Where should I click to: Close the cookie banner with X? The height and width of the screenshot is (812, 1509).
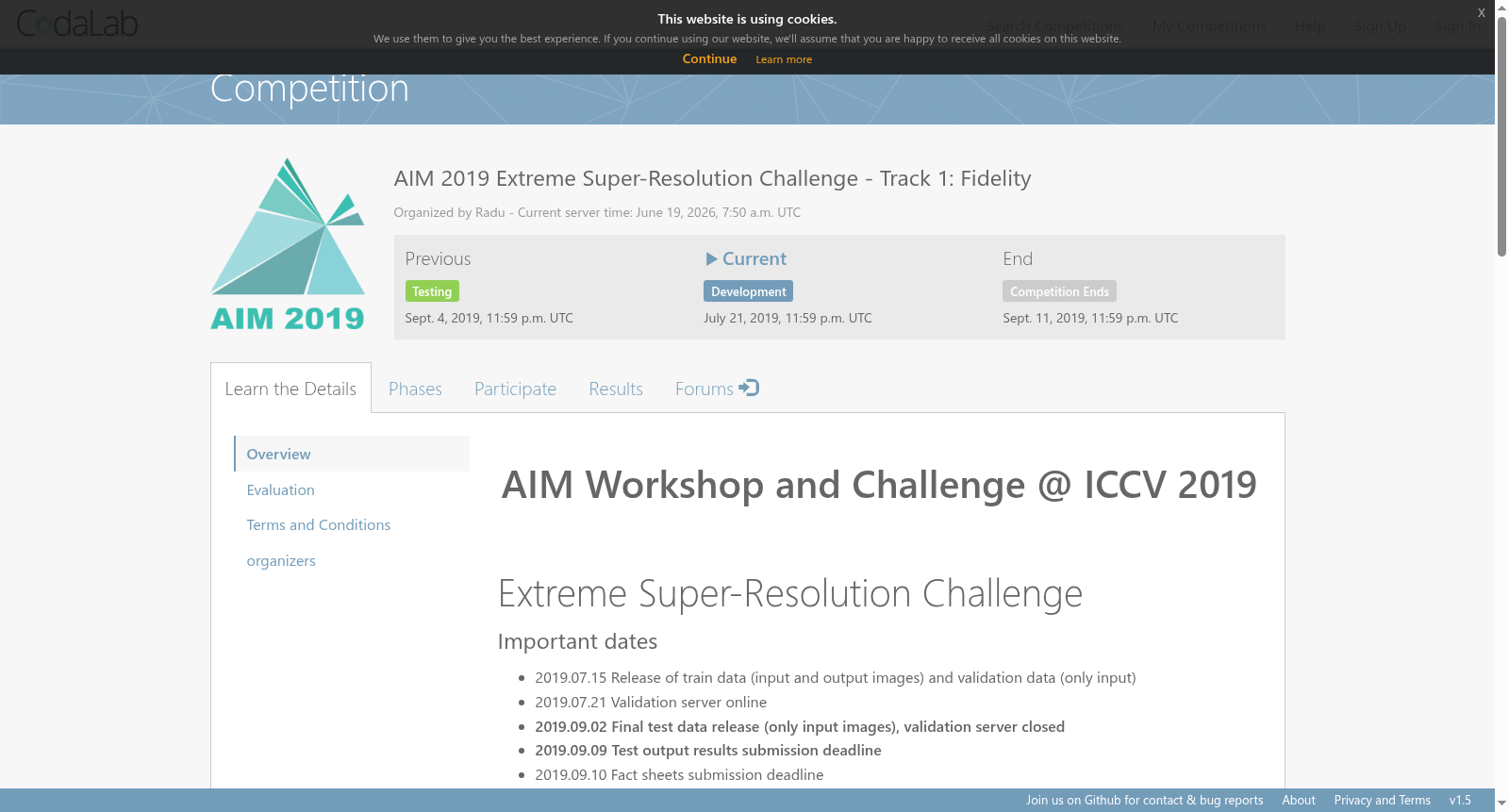click(x=1481, y=12)
